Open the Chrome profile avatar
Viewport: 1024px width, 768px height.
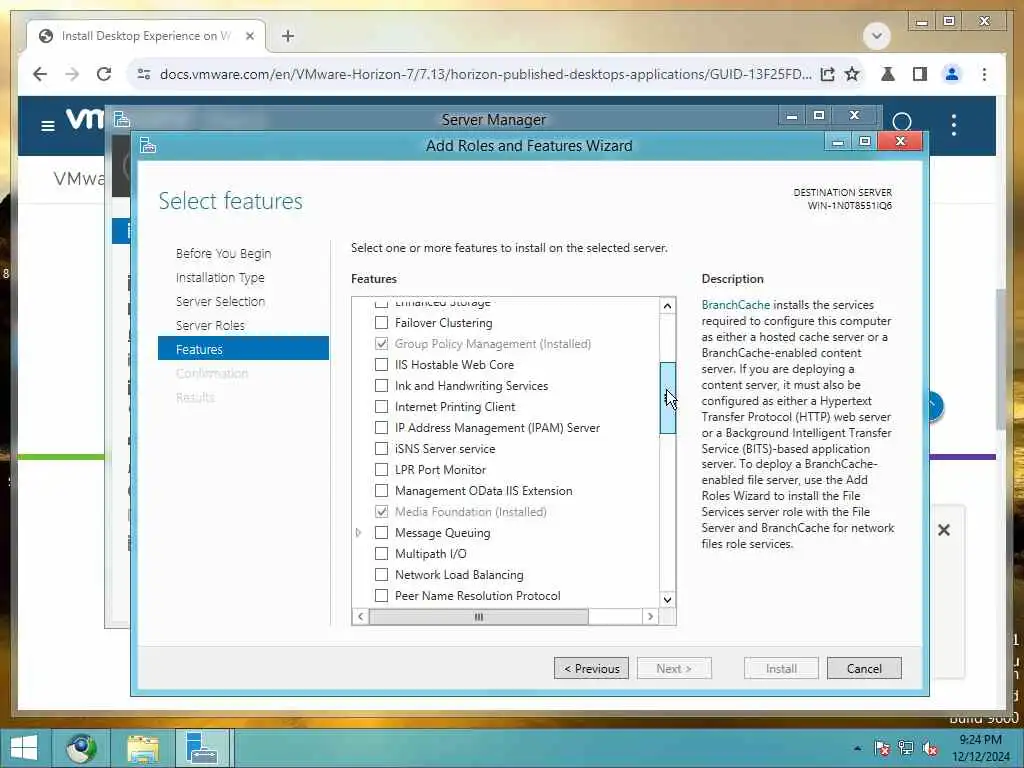[952, 74]
